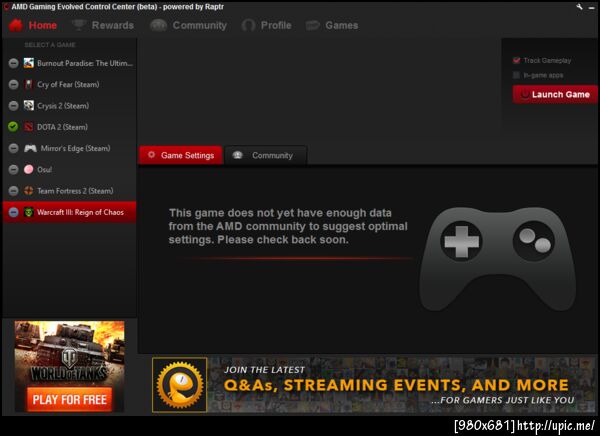Click the large gamepad graphic
The image size is (600, 436).
pos(497,259)
